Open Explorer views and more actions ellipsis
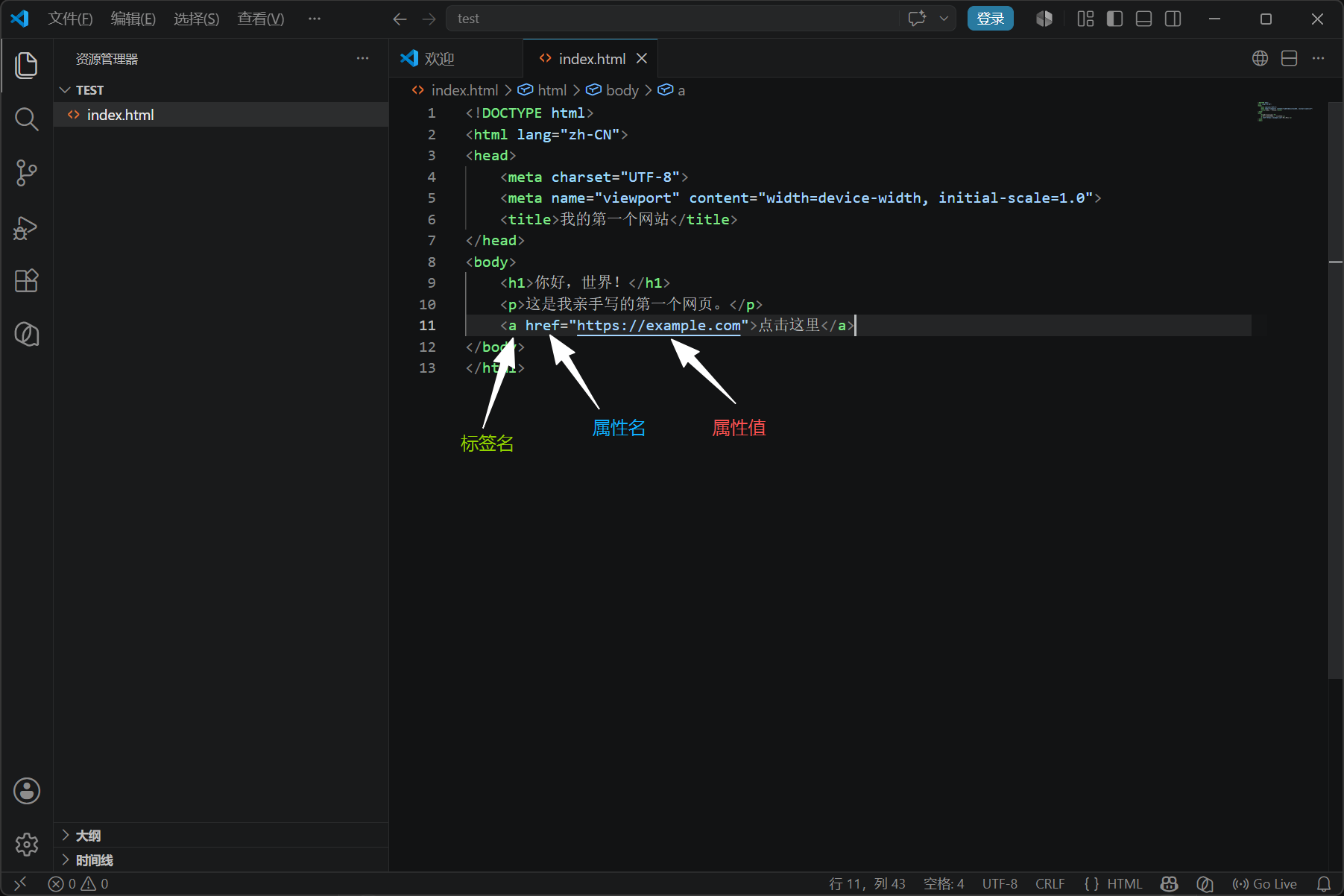 [x=362, y=58]
